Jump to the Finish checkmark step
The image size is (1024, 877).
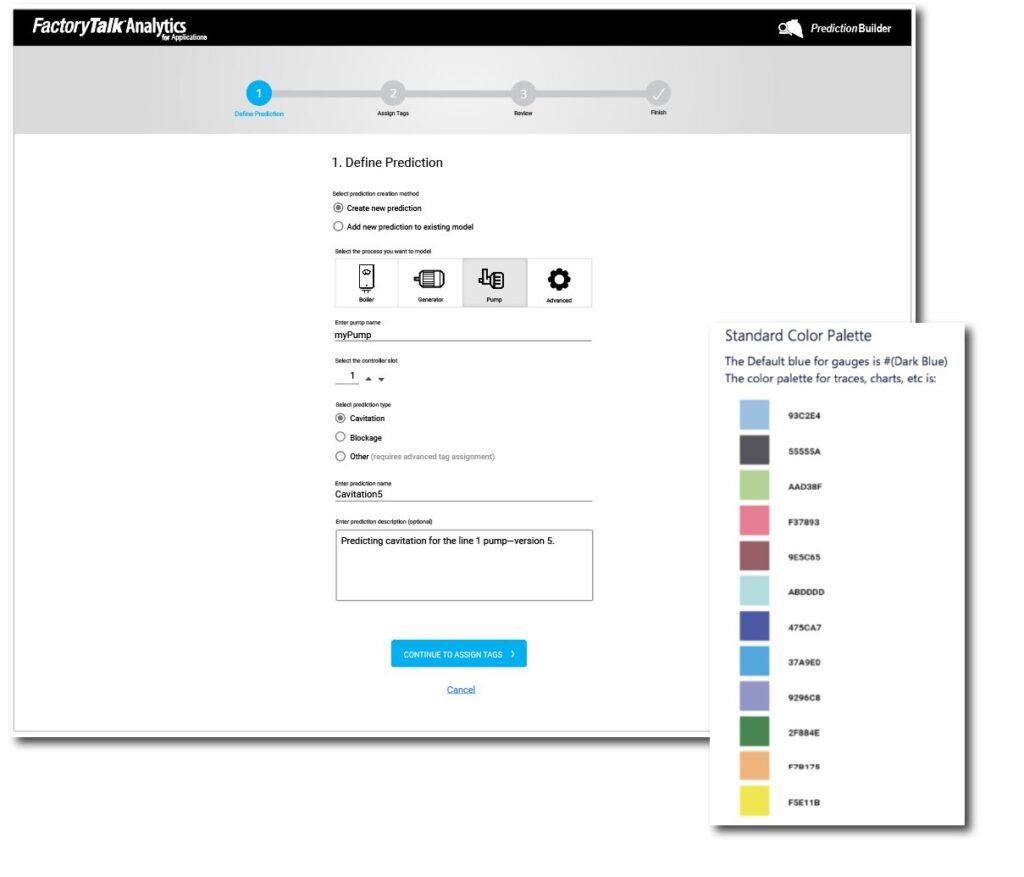658,93
